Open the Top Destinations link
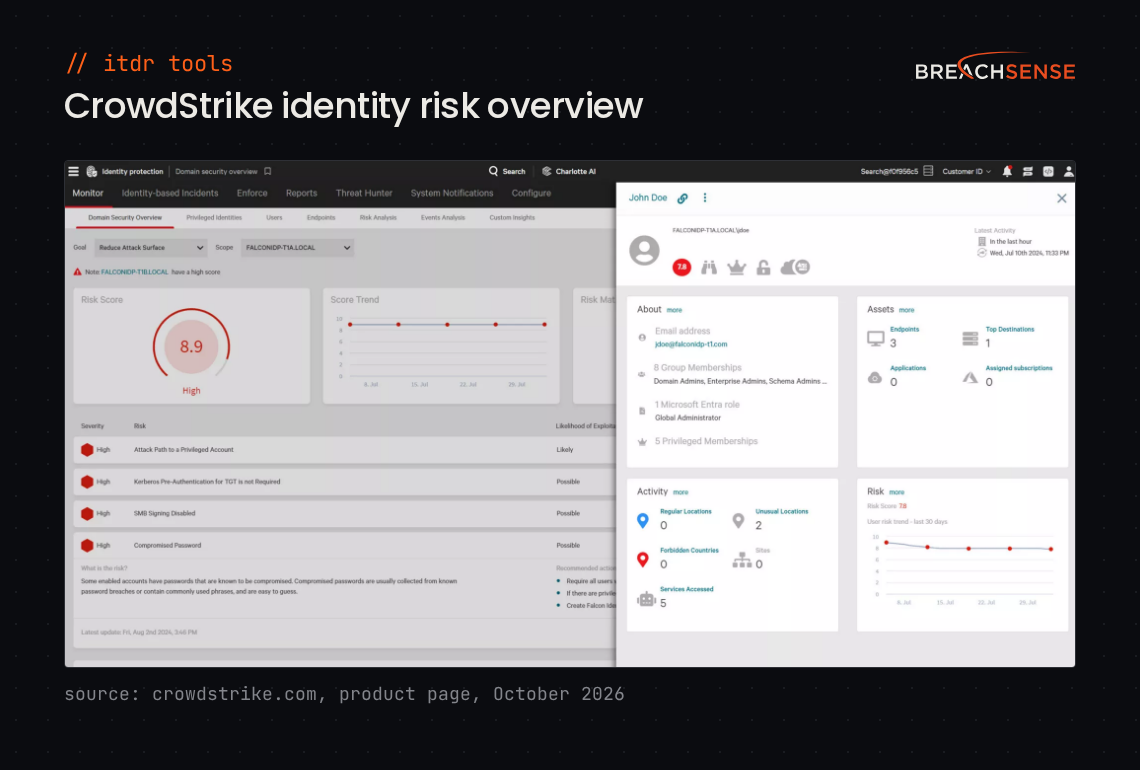 point(1010,329)
